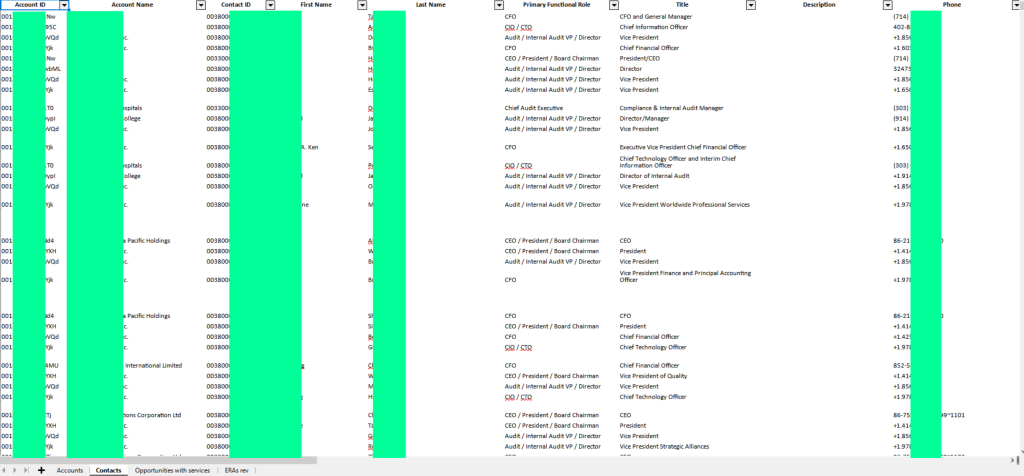Select the Description header cell
This screenshot has height=476, width=1024.
pos(819,5)
